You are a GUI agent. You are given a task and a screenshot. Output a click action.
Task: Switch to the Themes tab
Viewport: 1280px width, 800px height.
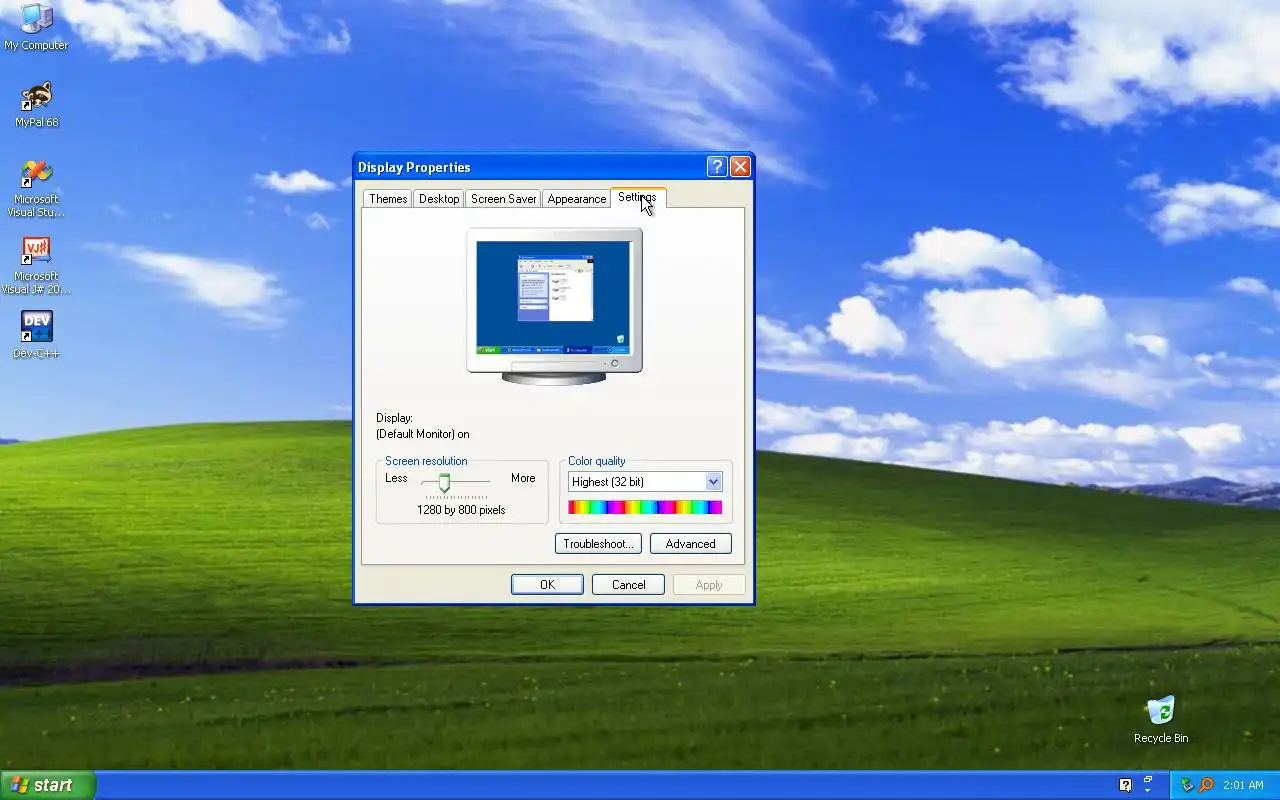click(x=388, y=198)
